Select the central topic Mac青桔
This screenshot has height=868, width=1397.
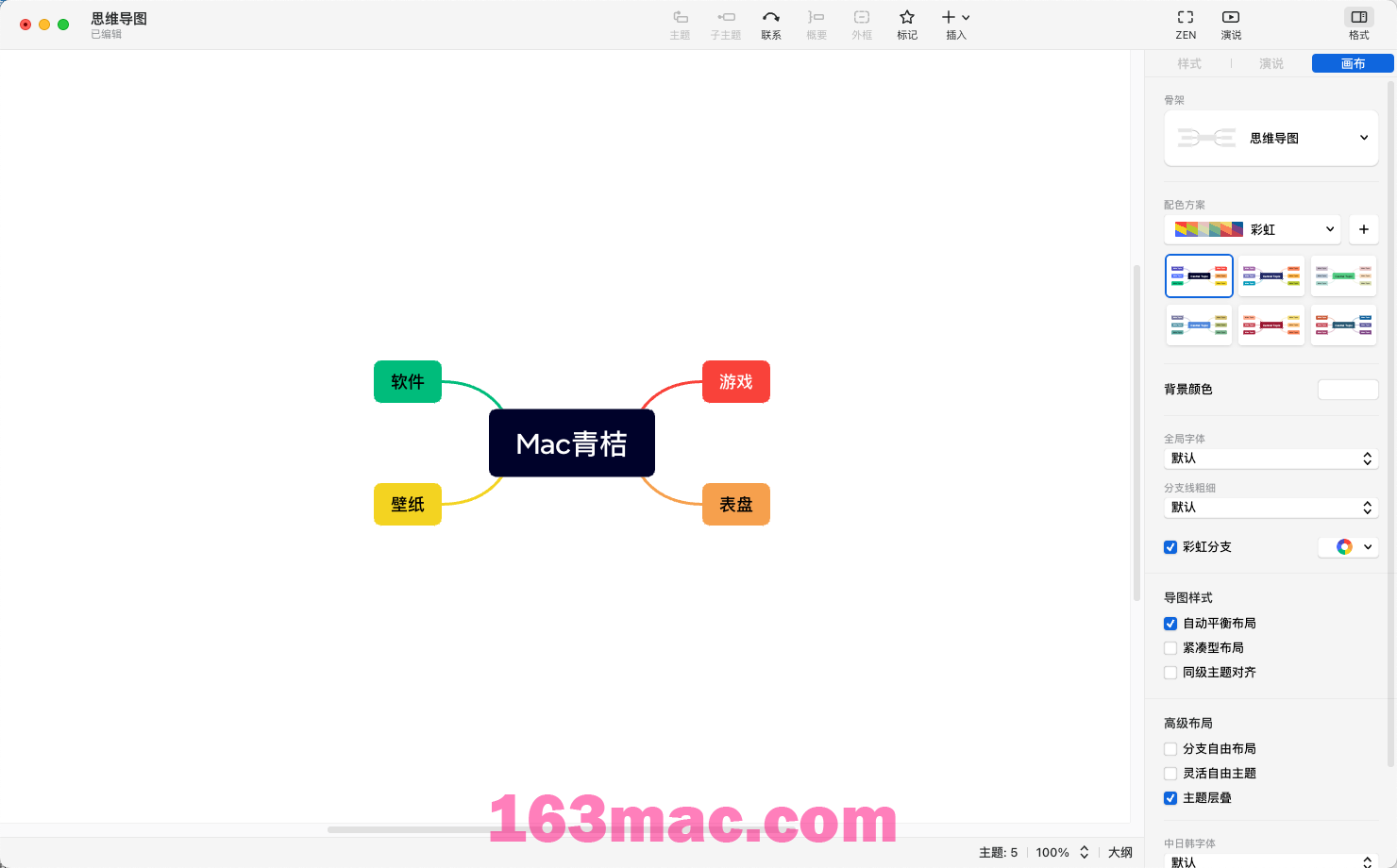click(x=572, y=443)
